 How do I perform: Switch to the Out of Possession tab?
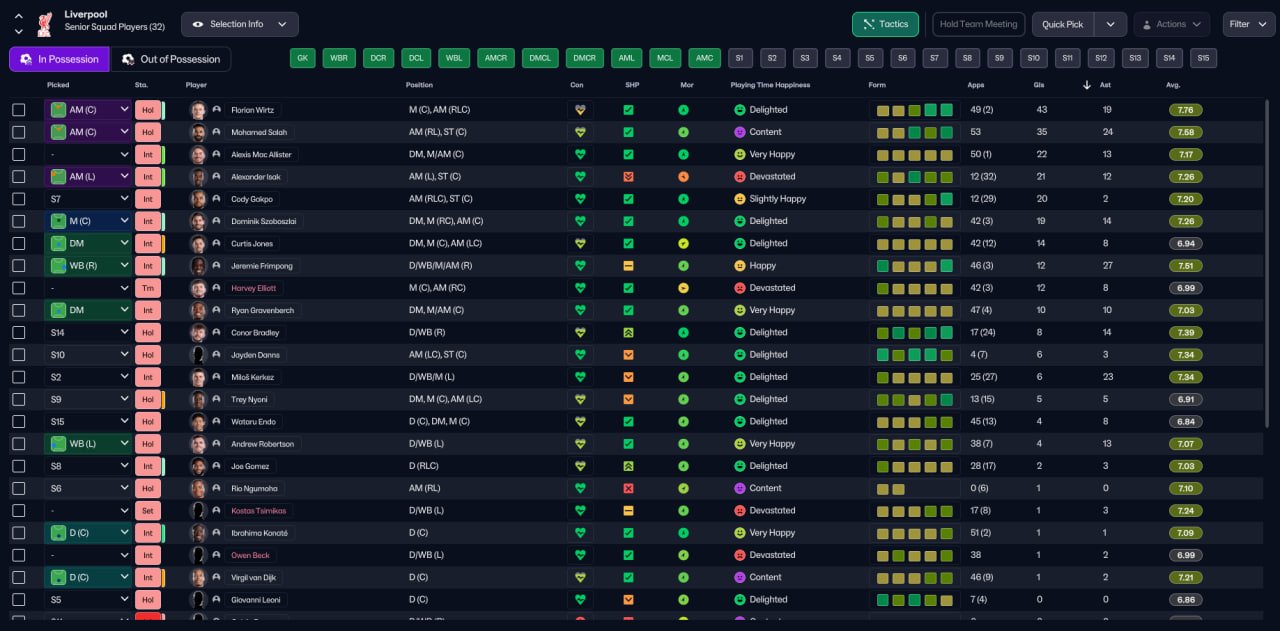171,59
